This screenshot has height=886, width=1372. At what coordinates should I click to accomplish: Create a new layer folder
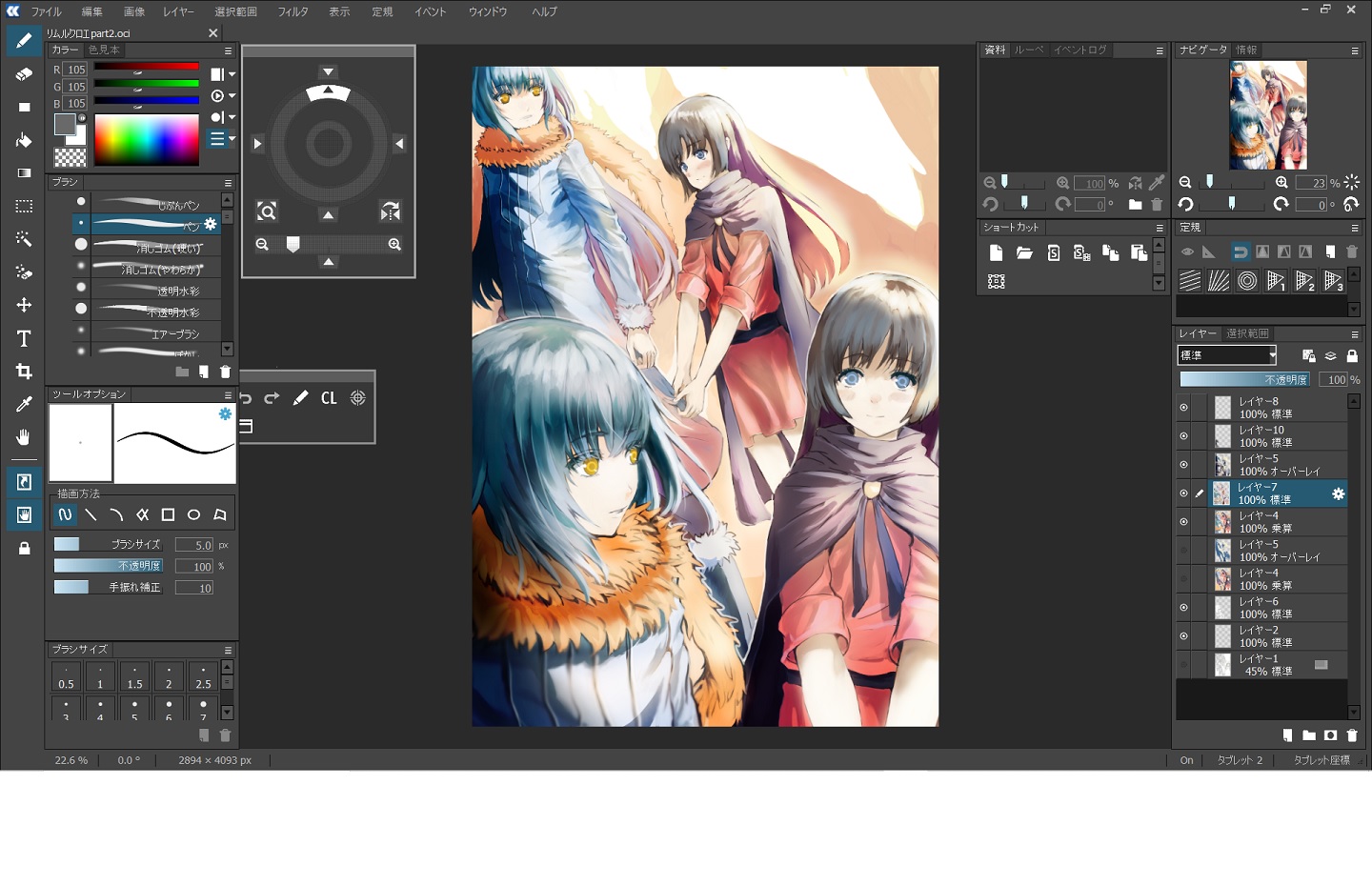point(1309,735)
